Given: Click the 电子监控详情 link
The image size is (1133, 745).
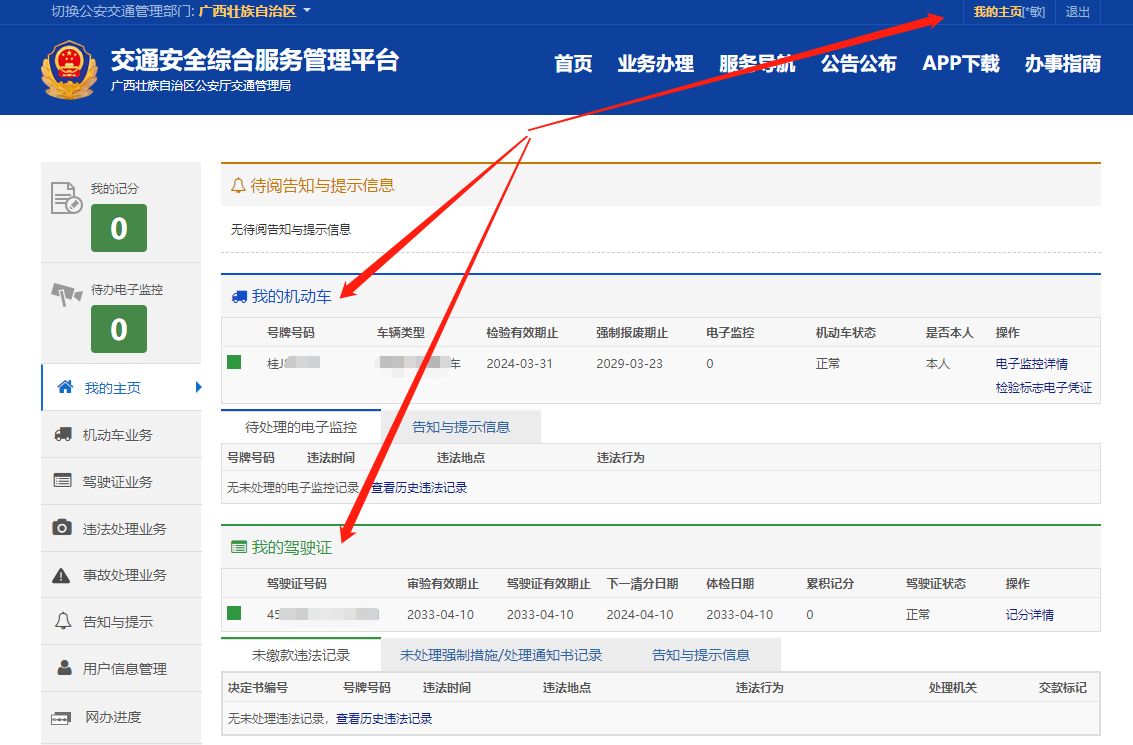Looking at the screenshot, I should pyautogui.click(x=1031, y=364).
